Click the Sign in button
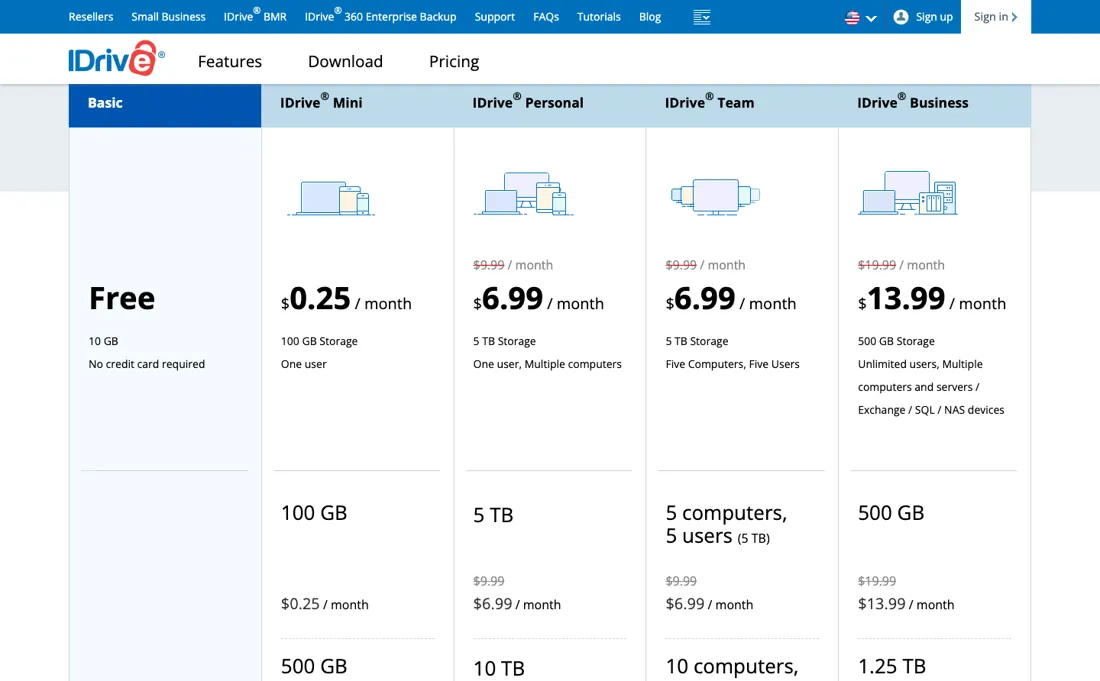 pyautogui.click(x=995, y=17)
